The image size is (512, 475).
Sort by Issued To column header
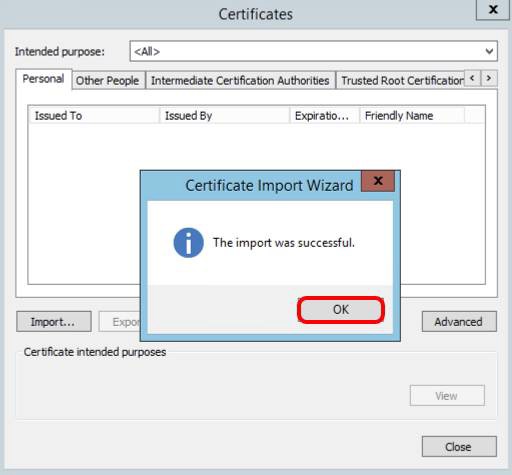[x=94, y=116]
